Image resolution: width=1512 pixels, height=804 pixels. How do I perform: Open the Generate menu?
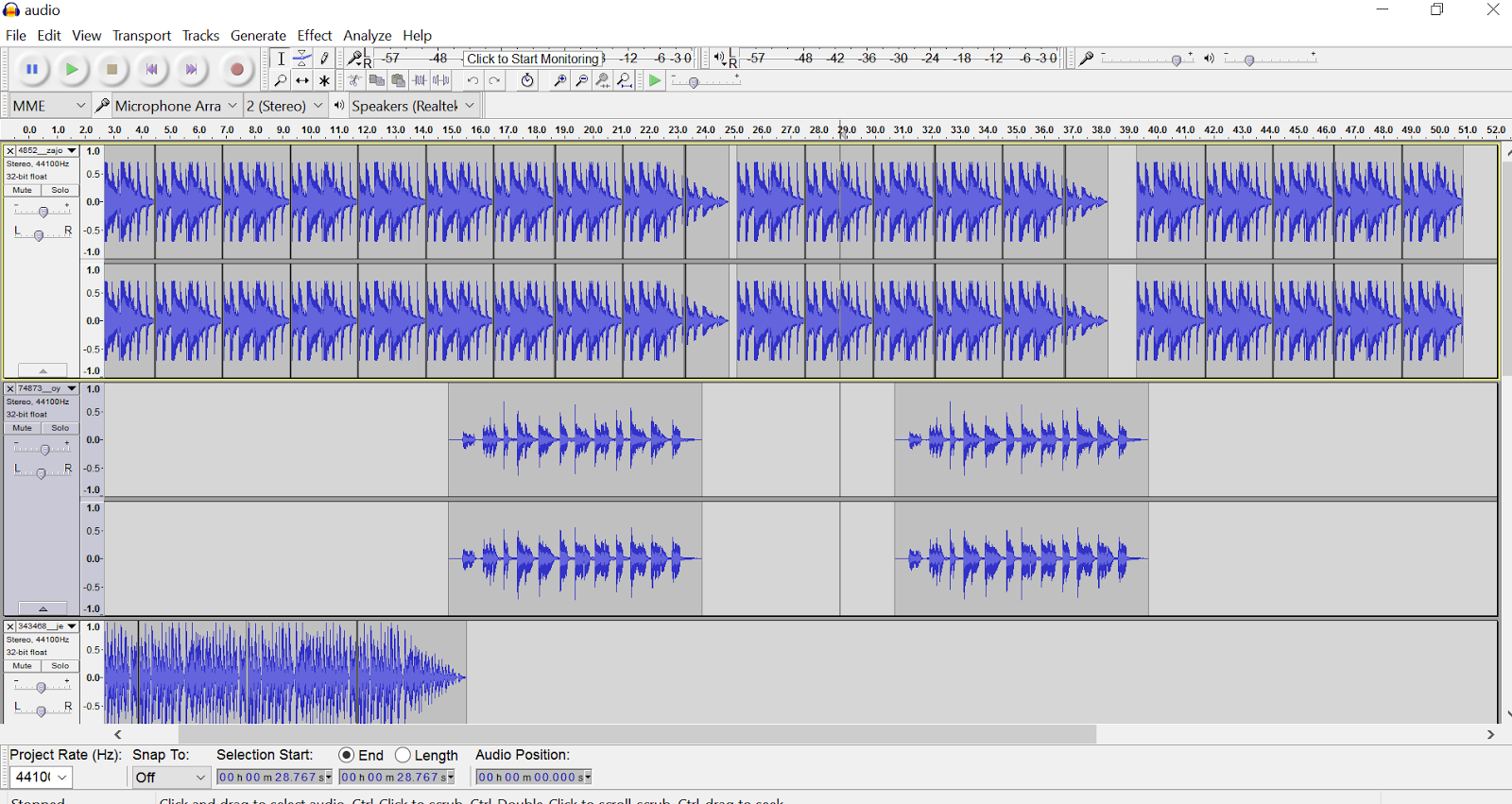[x=258, y=36]
